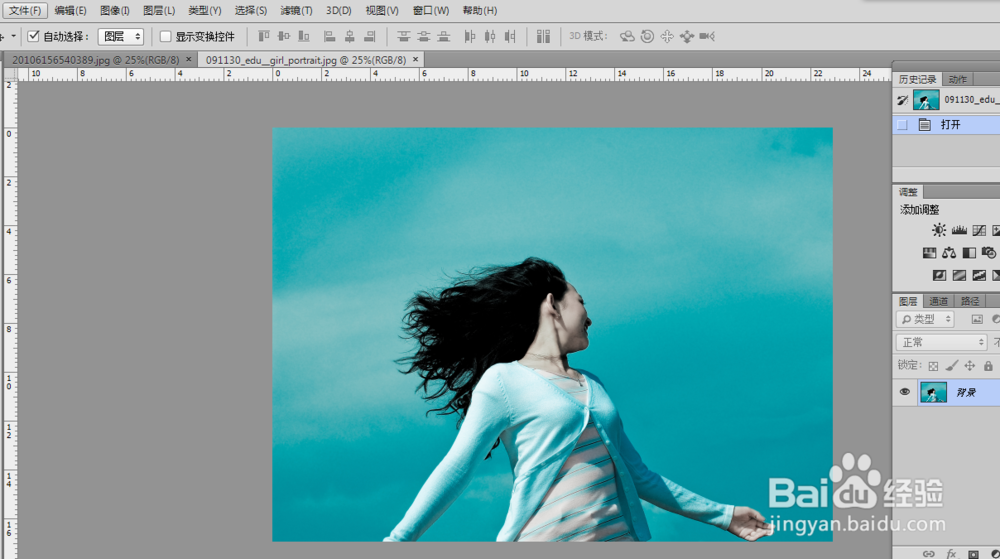Open the 图像(I) menu
Screen dimensions: 1000x559
115,10
